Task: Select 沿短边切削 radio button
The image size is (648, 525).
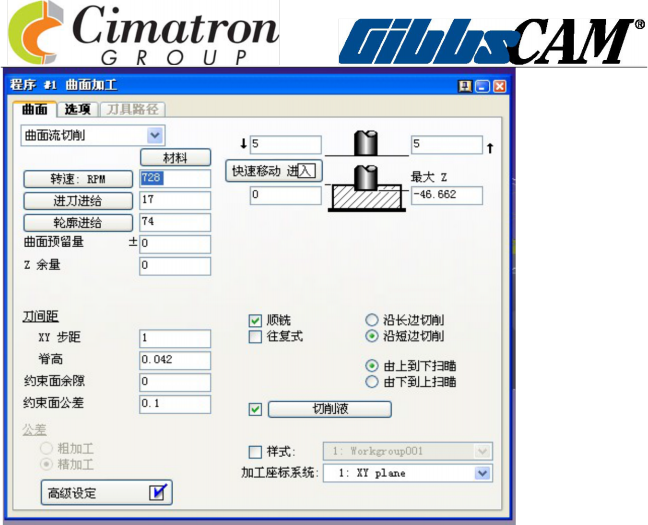Action: [x=372, y=336]
